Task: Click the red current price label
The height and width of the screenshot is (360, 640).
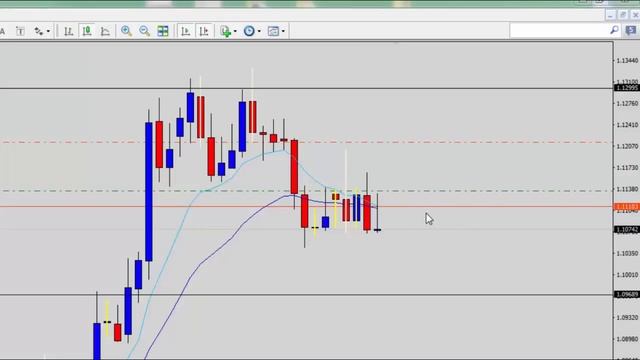Action: pos(627,207)
